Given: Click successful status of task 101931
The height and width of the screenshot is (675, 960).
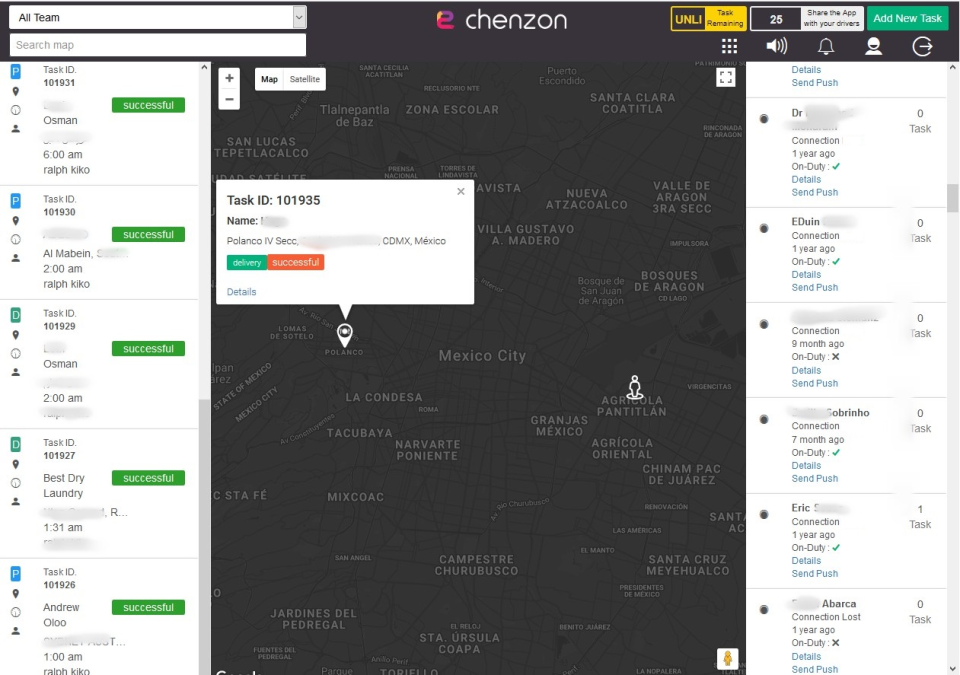Looking at the screenshot, I should [148, 105].
